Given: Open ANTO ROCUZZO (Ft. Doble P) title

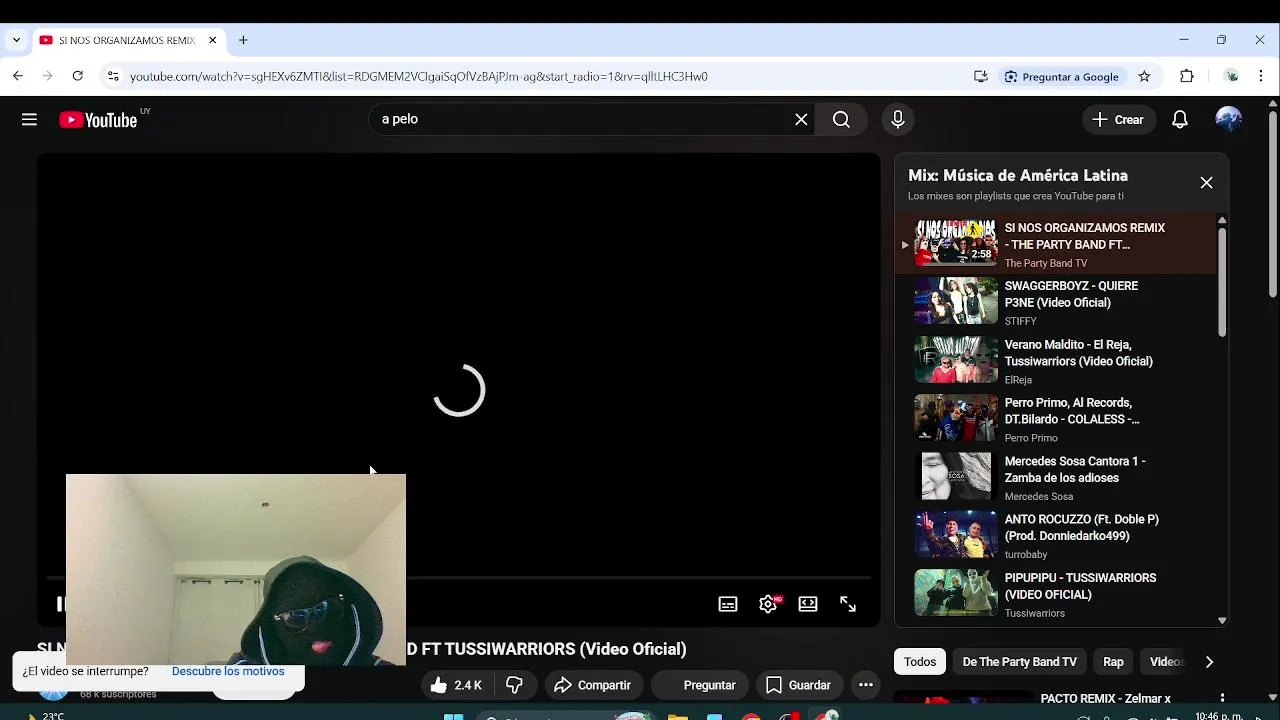Looking at the screenshot, I should pyautogui.click(x=1081, y=527).
